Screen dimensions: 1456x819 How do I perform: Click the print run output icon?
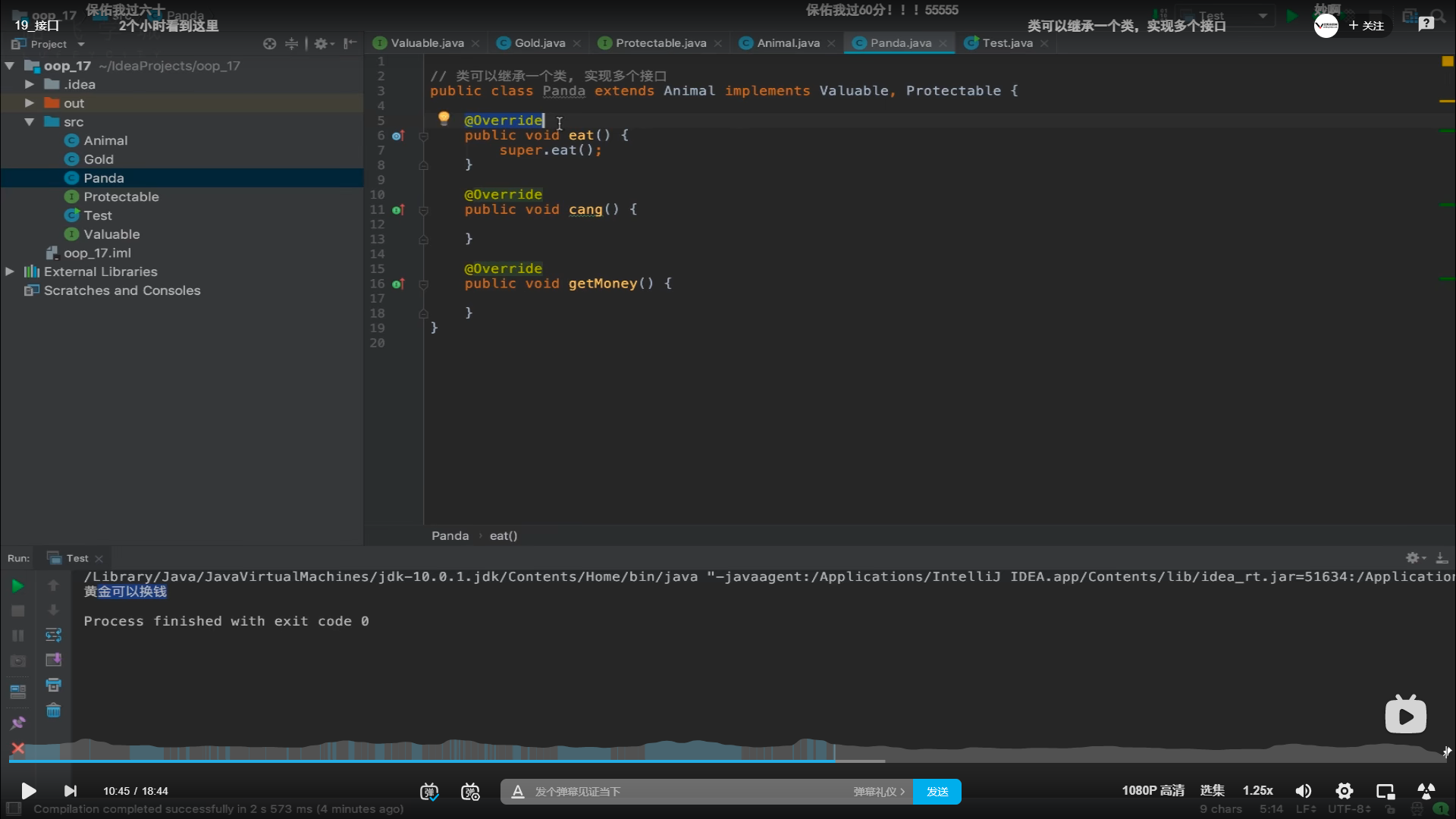tap(53, 685)
